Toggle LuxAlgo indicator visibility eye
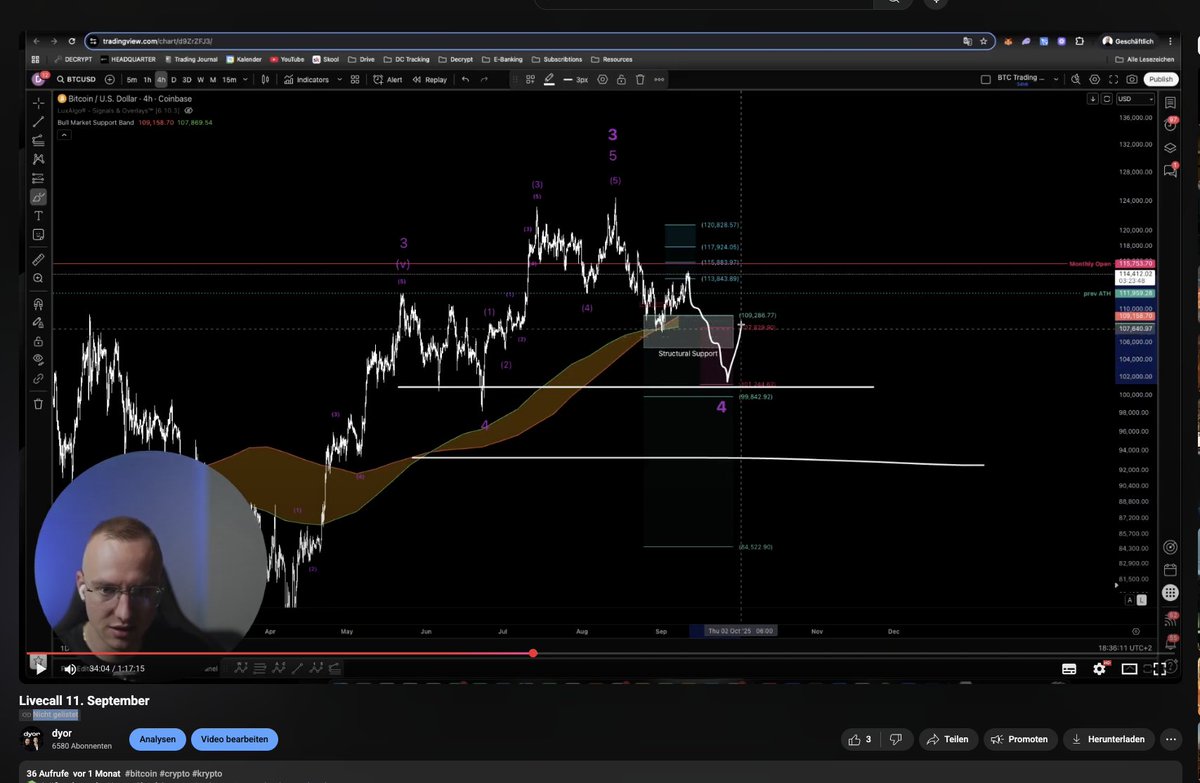 (189, 110)
